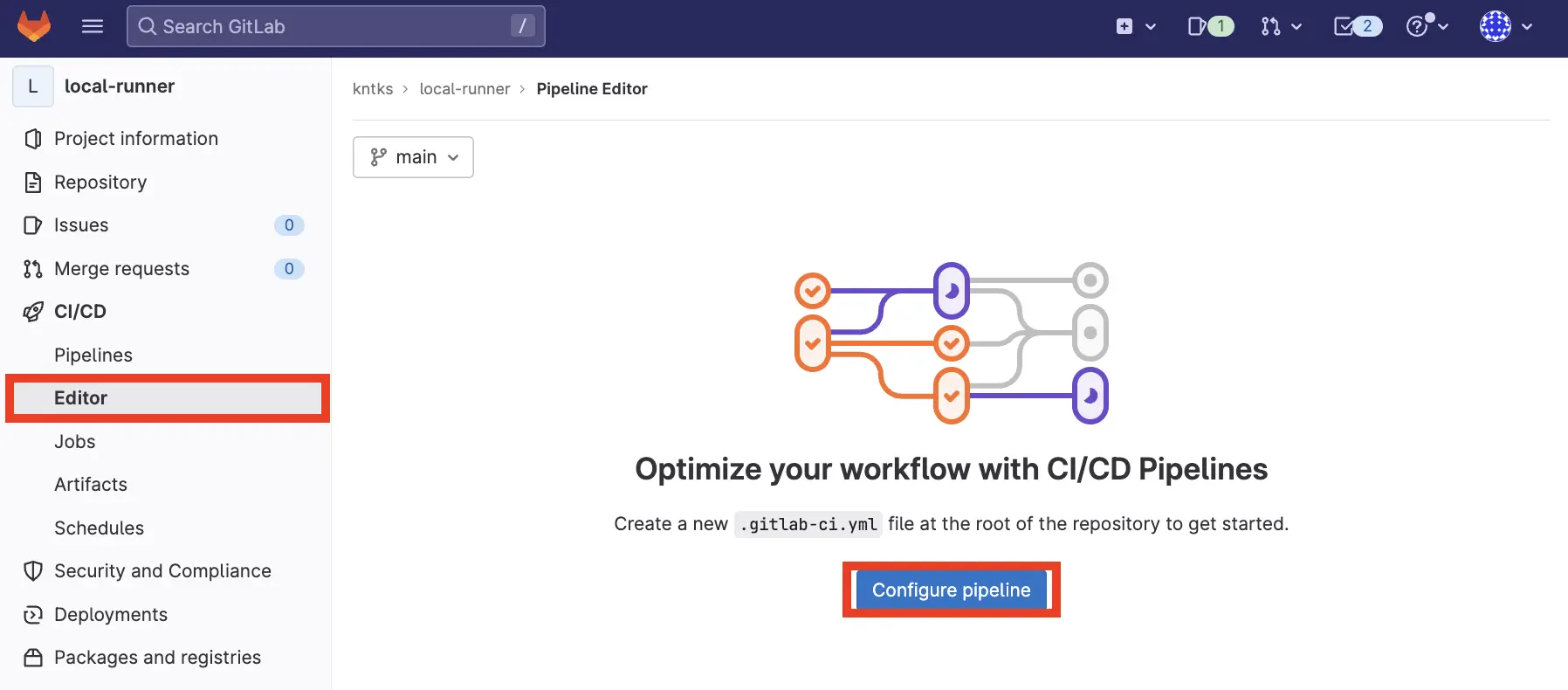Screen dimensions: 1568x690
Task: Open the merge requests dropdown in top bar
Action: (x=1281, y=26)
